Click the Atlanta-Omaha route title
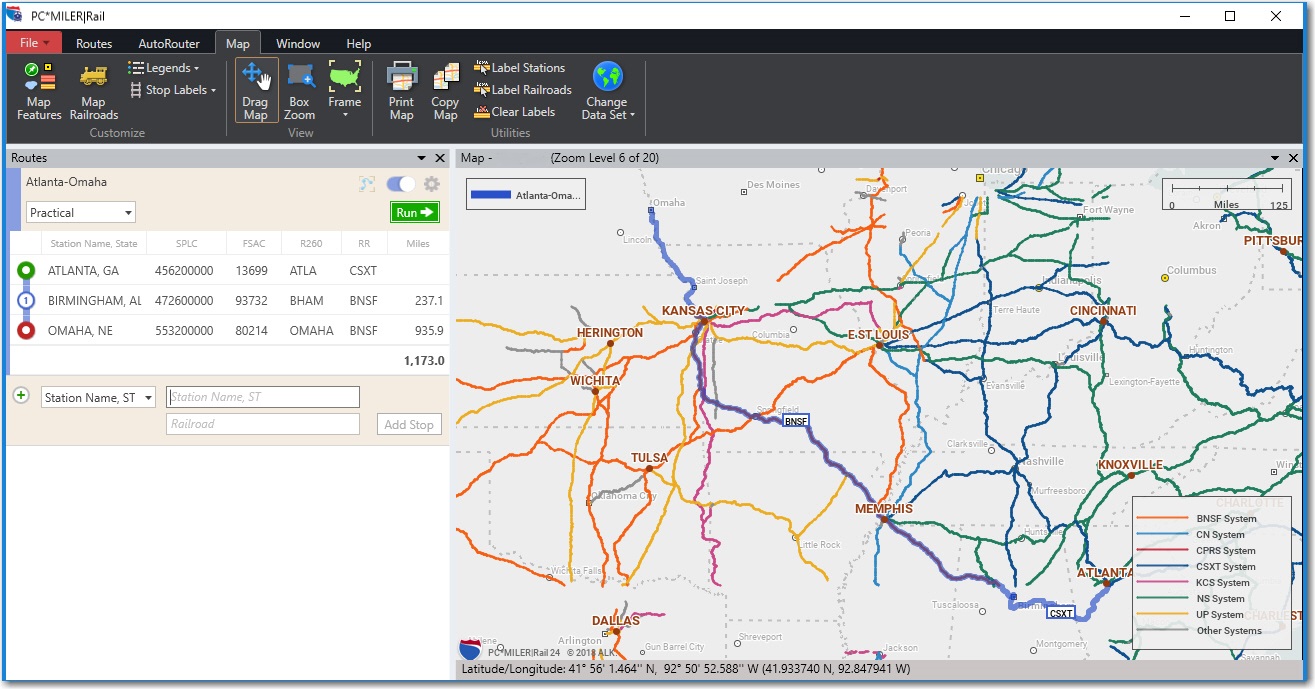The height and width of the screenshot is (689, 1315). 66,182
